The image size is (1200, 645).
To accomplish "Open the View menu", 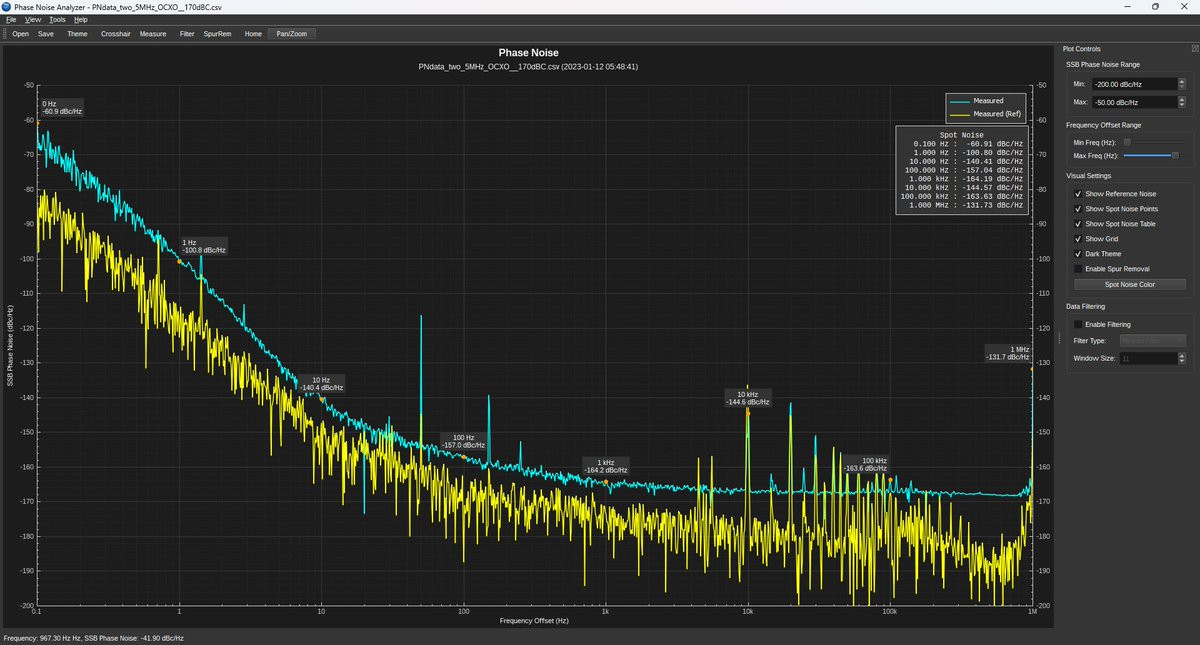I will [x=33, y=19].
